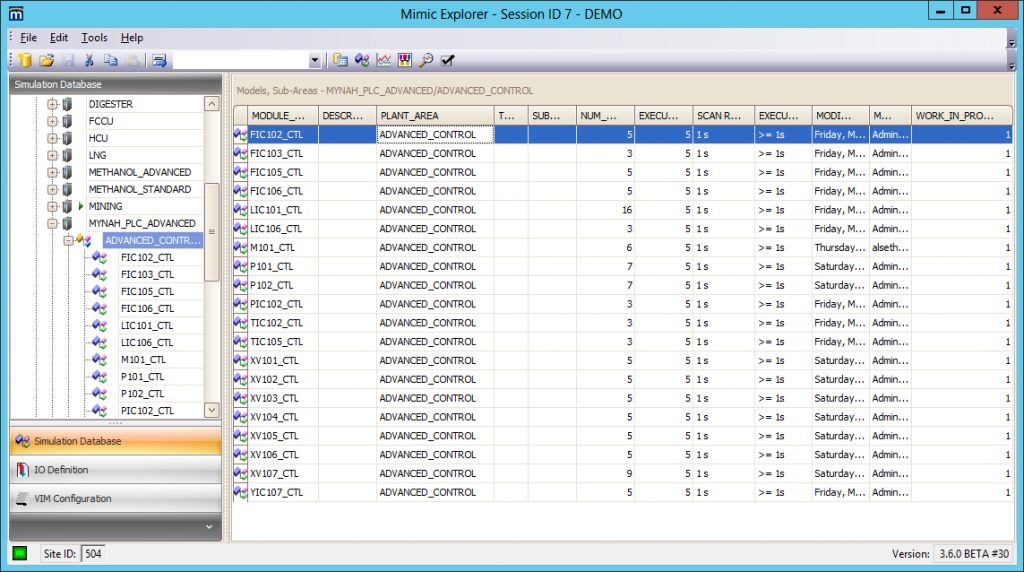
Task: Click the row icon beside LIC101_CTL
Action: (240, 210)
